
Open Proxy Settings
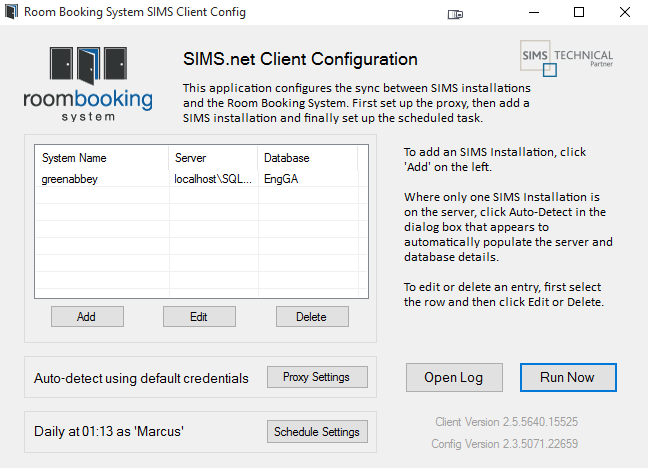tap(317, 377)
